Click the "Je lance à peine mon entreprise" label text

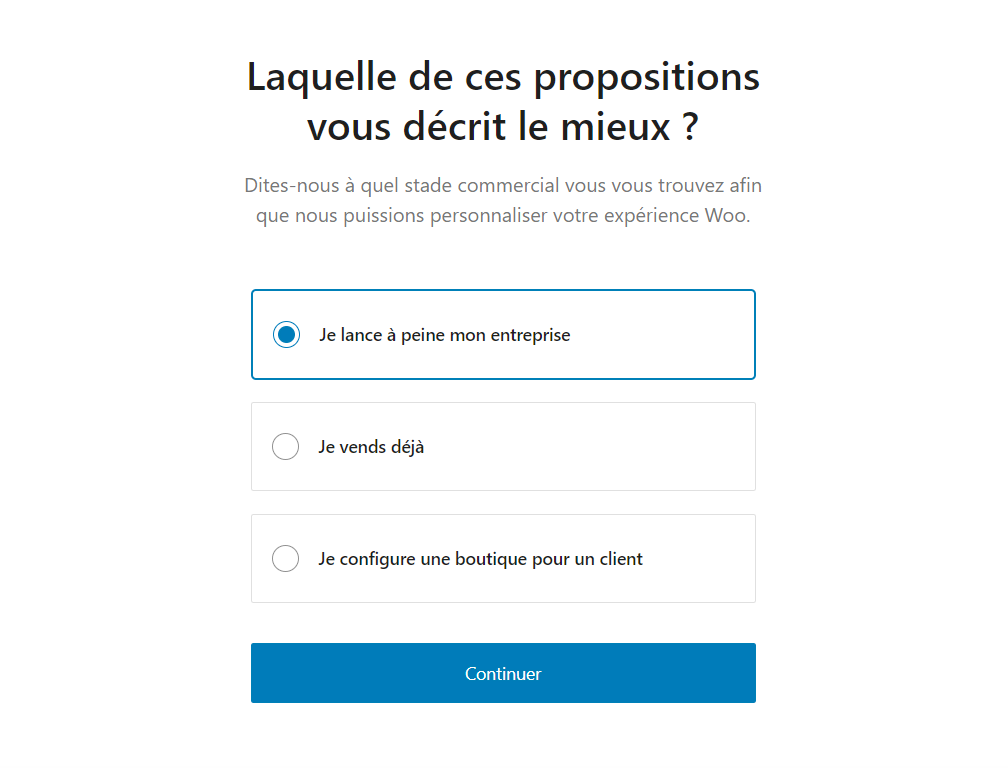pyautogui.click(x=444, y=335)
